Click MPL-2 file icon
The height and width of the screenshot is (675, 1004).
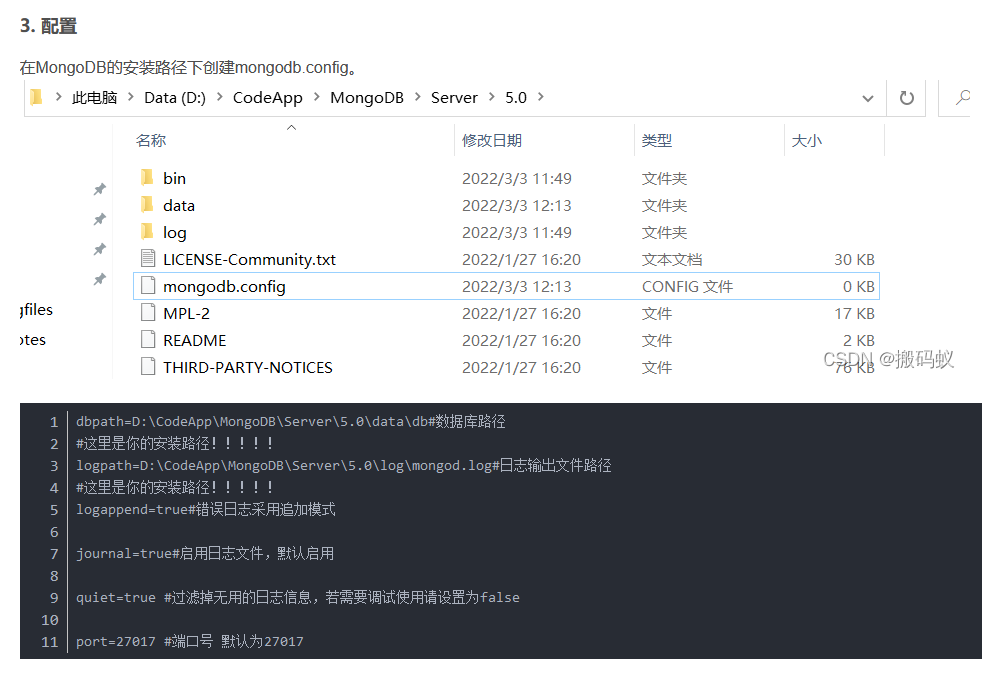click(148, 313)
